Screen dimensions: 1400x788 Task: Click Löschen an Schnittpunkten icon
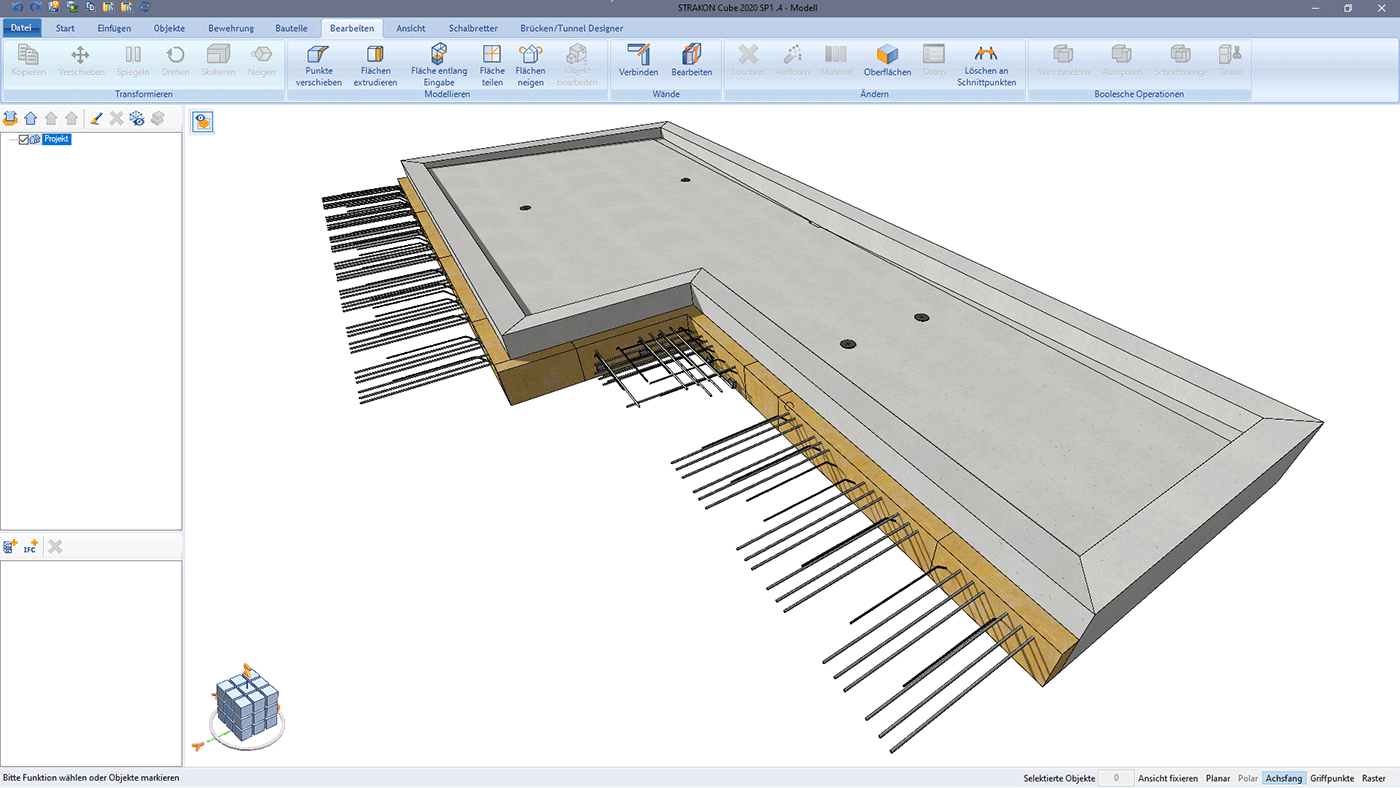click(986, 65)
